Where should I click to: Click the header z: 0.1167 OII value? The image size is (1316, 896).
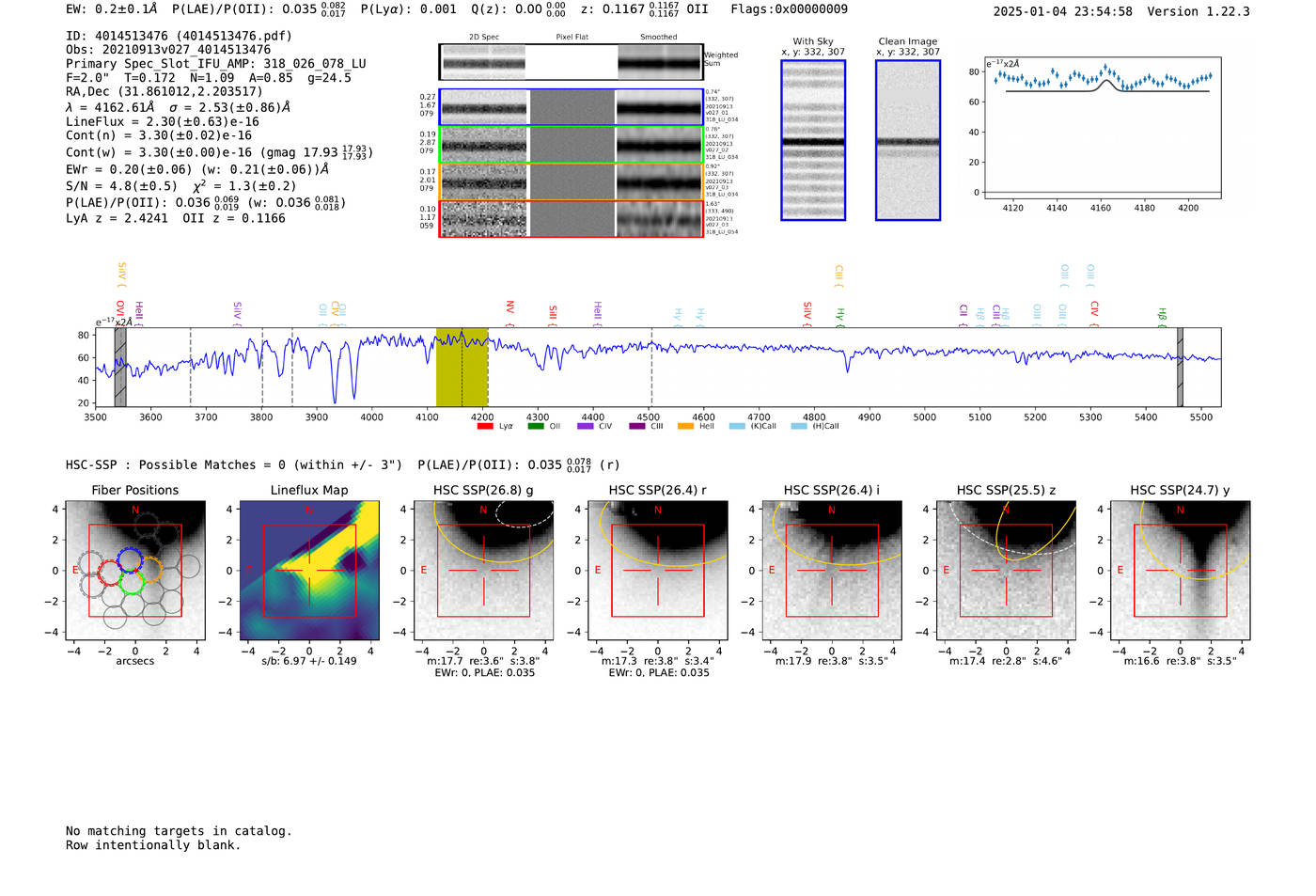click(645, 9)
